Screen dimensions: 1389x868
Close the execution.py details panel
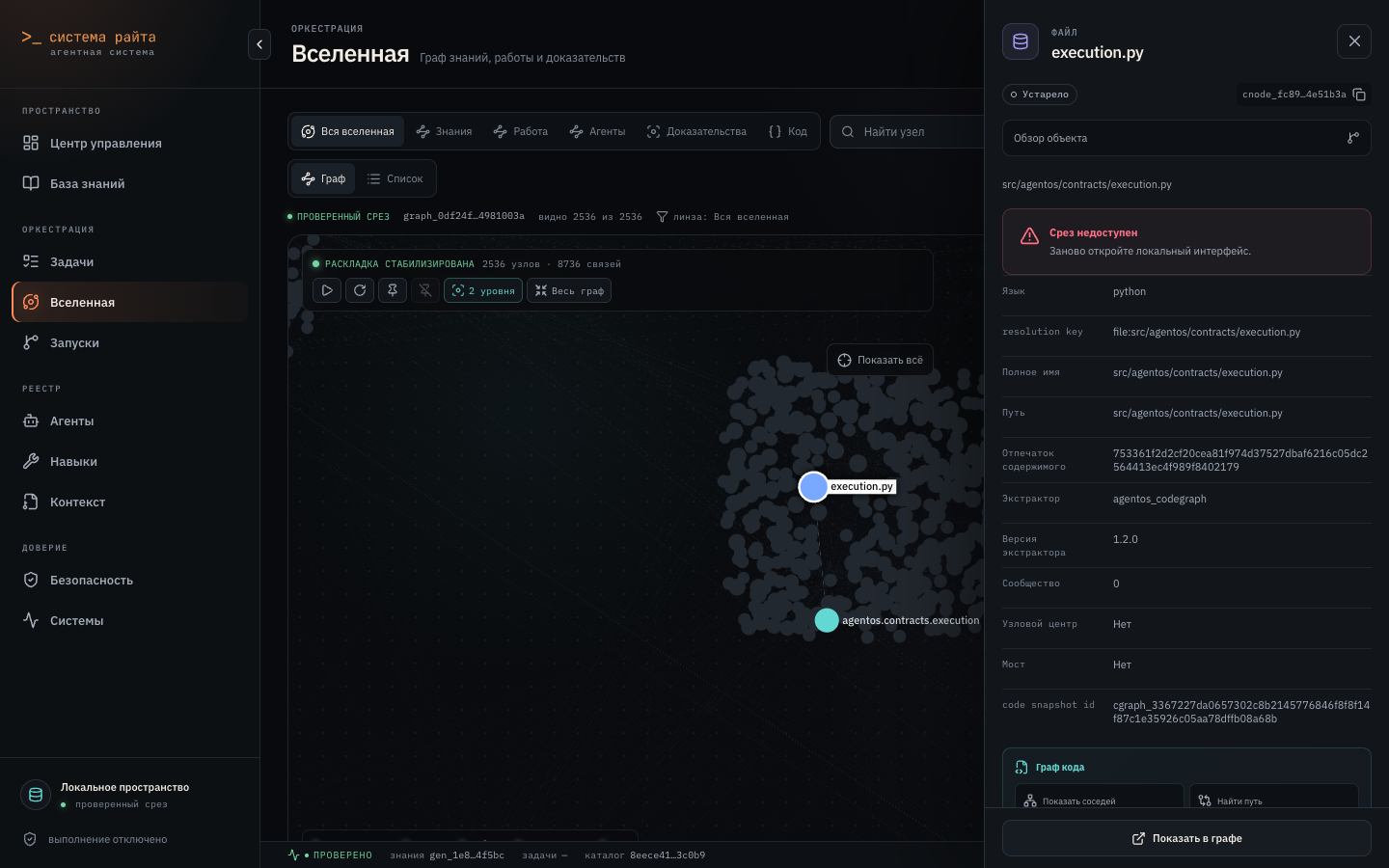click(x=1354, y=41)
